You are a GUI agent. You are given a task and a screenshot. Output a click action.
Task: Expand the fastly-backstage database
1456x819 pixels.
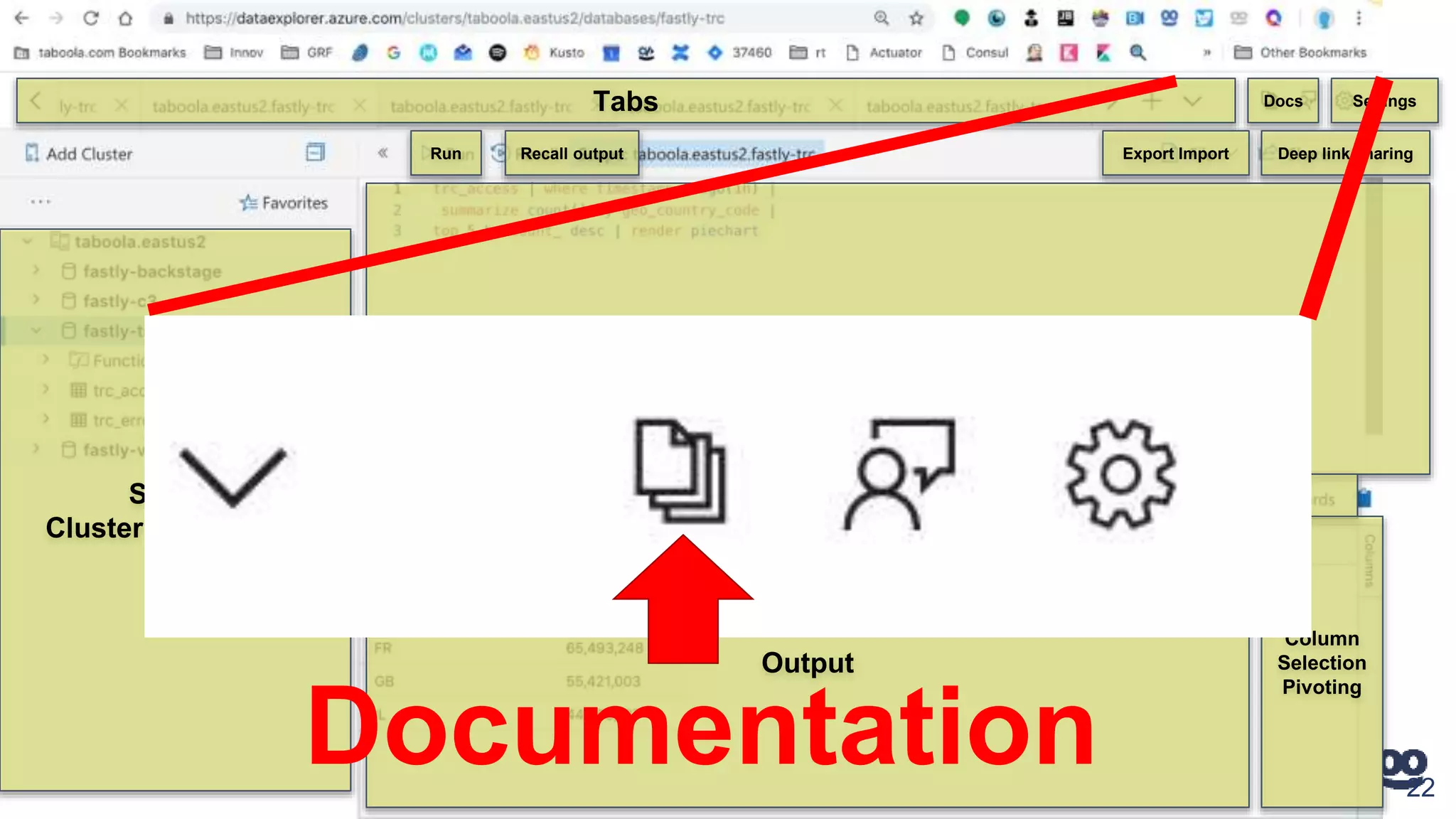[36, 271]
